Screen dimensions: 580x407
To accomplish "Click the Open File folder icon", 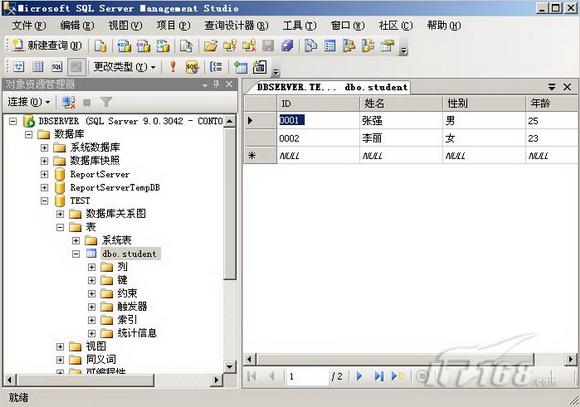I will pyautogui.click(x=210, y=46).
